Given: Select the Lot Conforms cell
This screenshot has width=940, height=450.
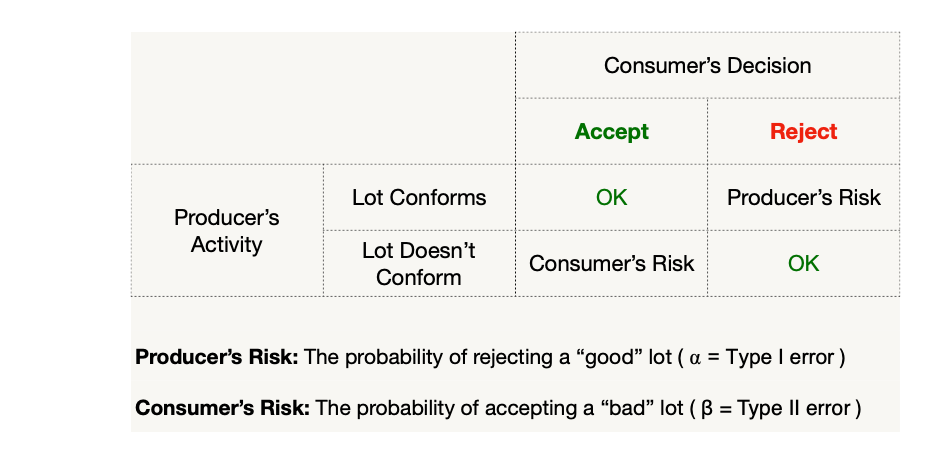Looking at the screenshot, I should coord(419,197).
